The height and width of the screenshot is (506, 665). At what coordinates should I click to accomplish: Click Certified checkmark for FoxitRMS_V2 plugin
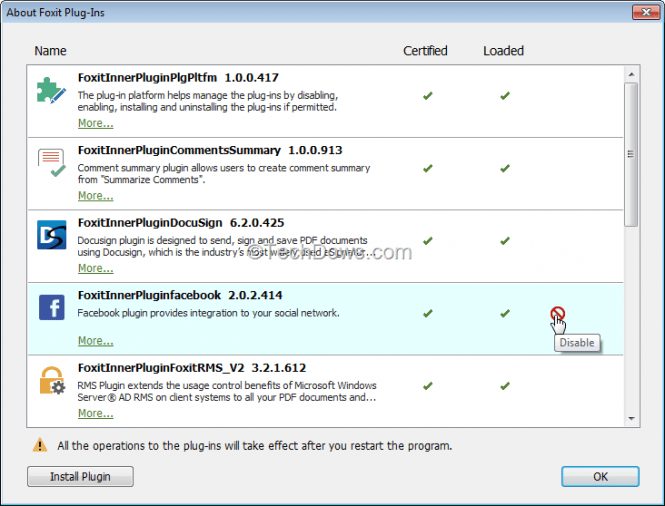click(x=428, y=386)
